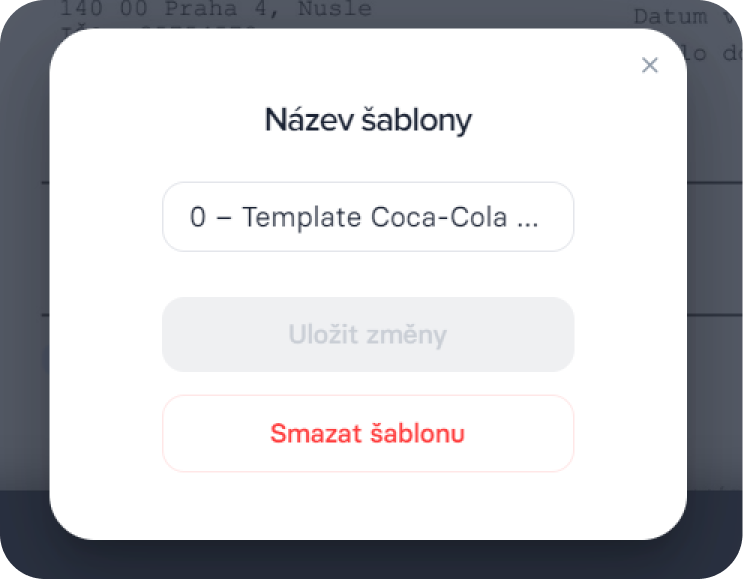
Task: Click the word šablonu on the red button
Action: point(417,433)
